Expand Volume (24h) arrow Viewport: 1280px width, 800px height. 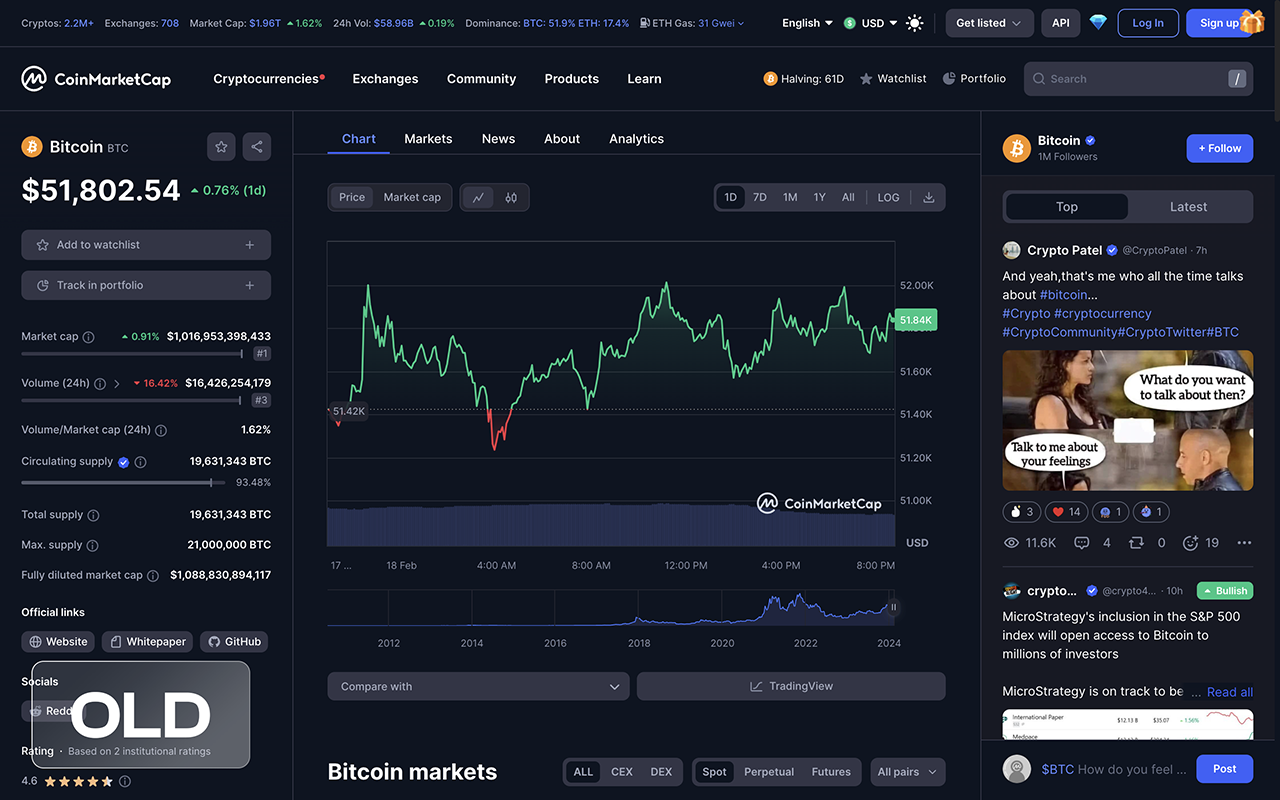pyautogui.click(x=117, y=383)
